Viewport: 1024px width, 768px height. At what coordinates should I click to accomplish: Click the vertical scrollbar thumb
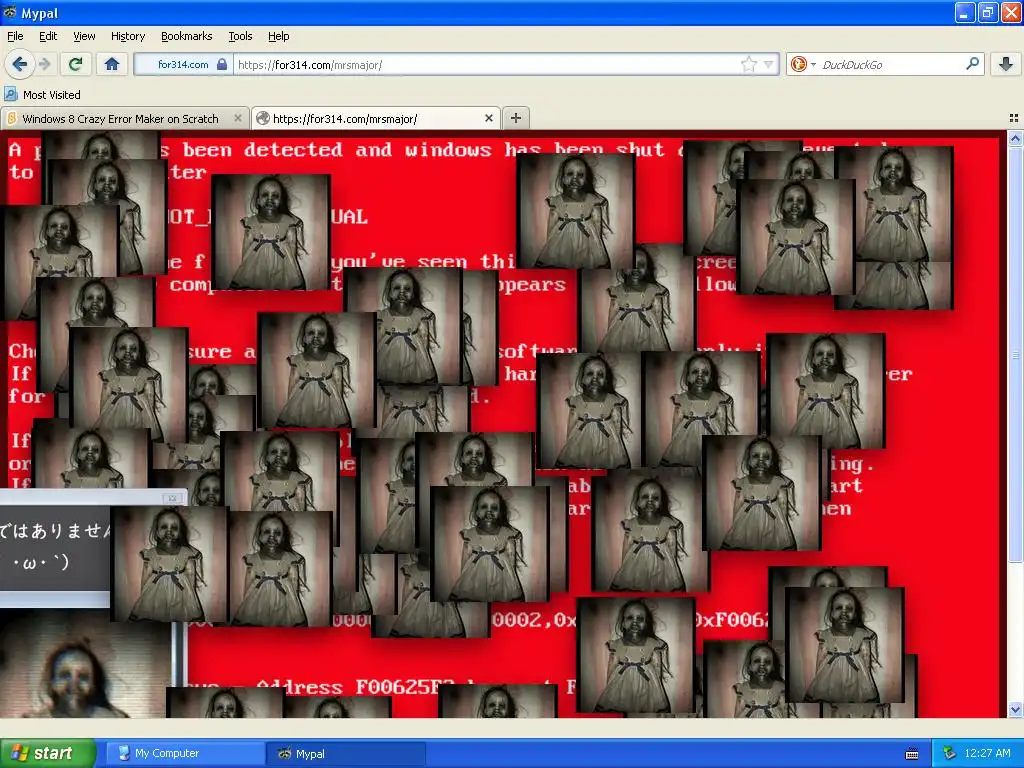(x=1015, y=355)
